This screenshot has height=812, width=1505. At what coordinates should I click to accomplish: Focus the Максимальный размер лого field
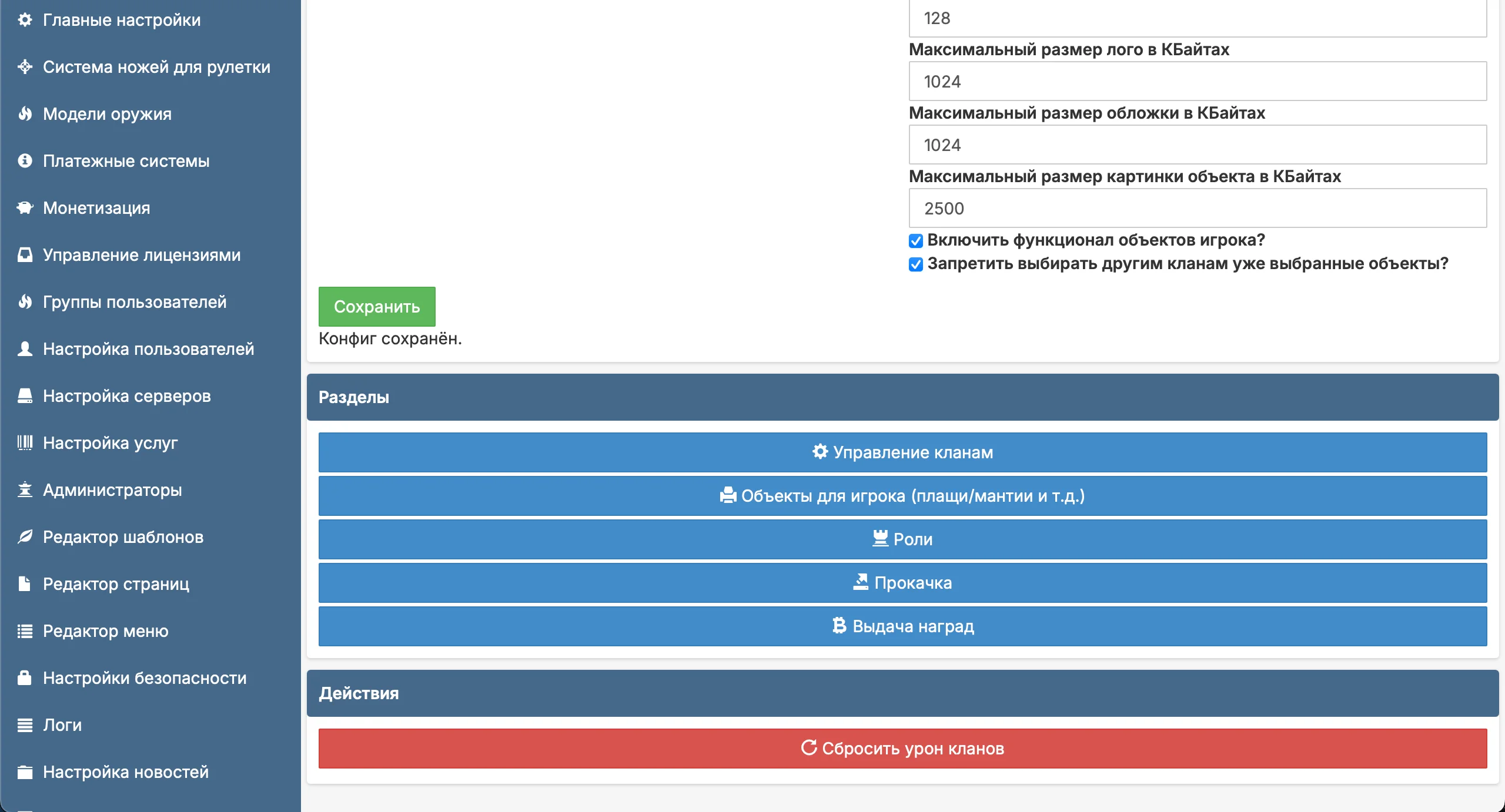point(1198,81)
